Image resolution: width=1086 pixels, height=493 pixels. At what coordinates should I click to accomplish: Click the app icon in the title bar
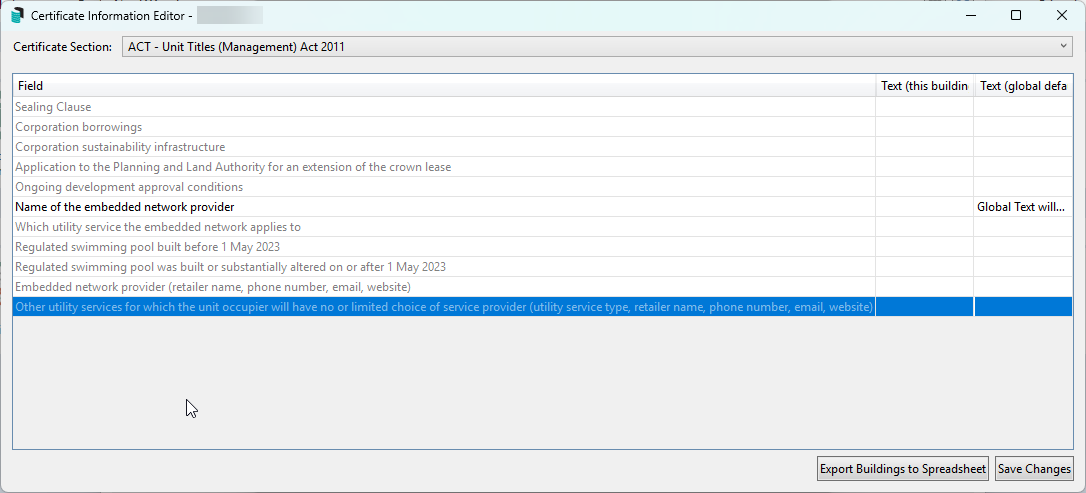(17, 15)
